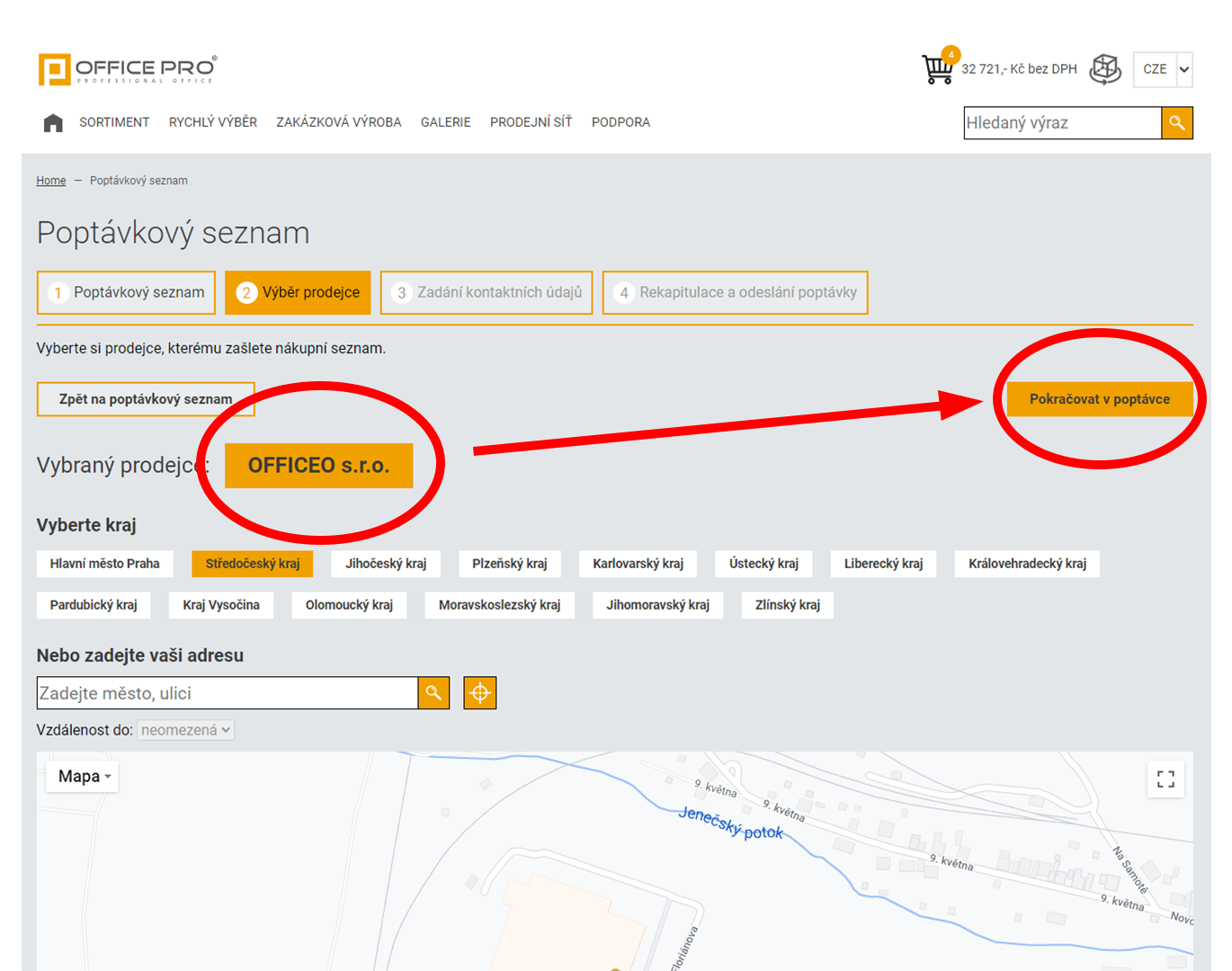Open the PODPORA menu item
The height and width of the screenshot is (971, 1232).
click(620, 122)
